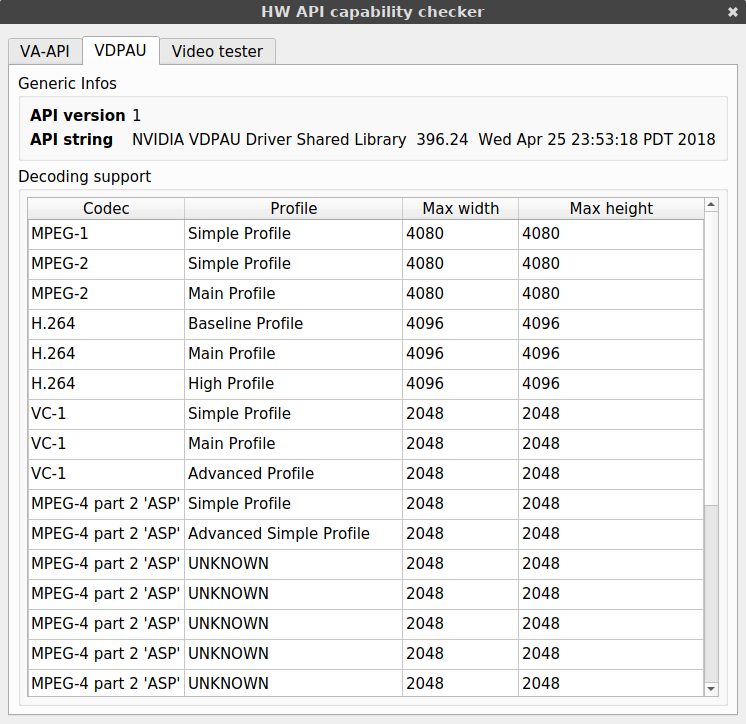Open the Video tester tab
This screenshot has height=724, width=746.
pyautogui.click(x=217, y=51)
